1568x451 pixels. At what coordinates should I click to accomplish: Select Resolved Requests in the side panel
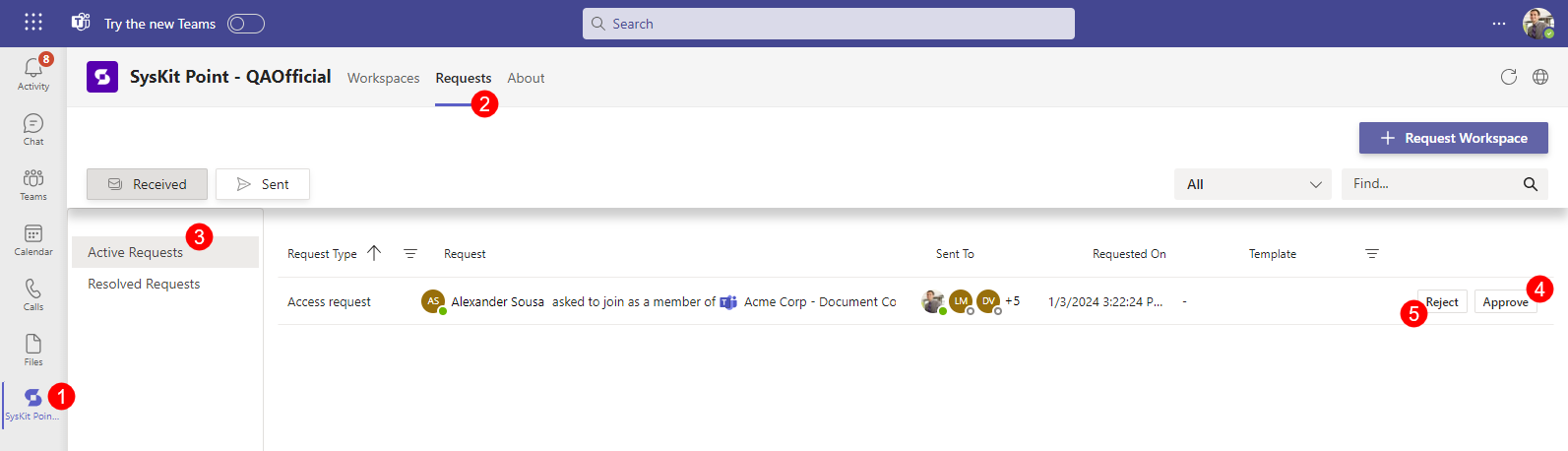[144, 284]
